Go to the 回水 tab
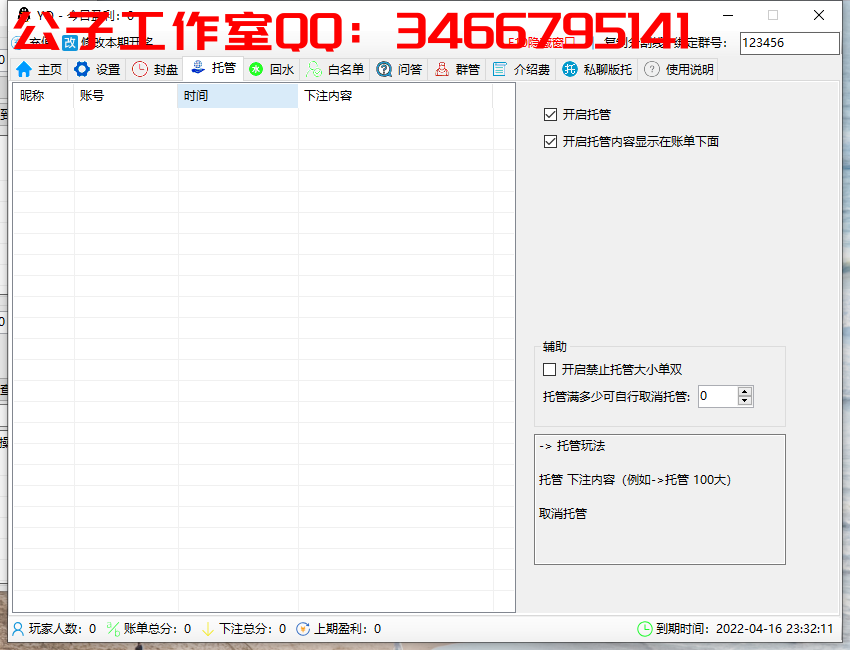 pos(272,69)
